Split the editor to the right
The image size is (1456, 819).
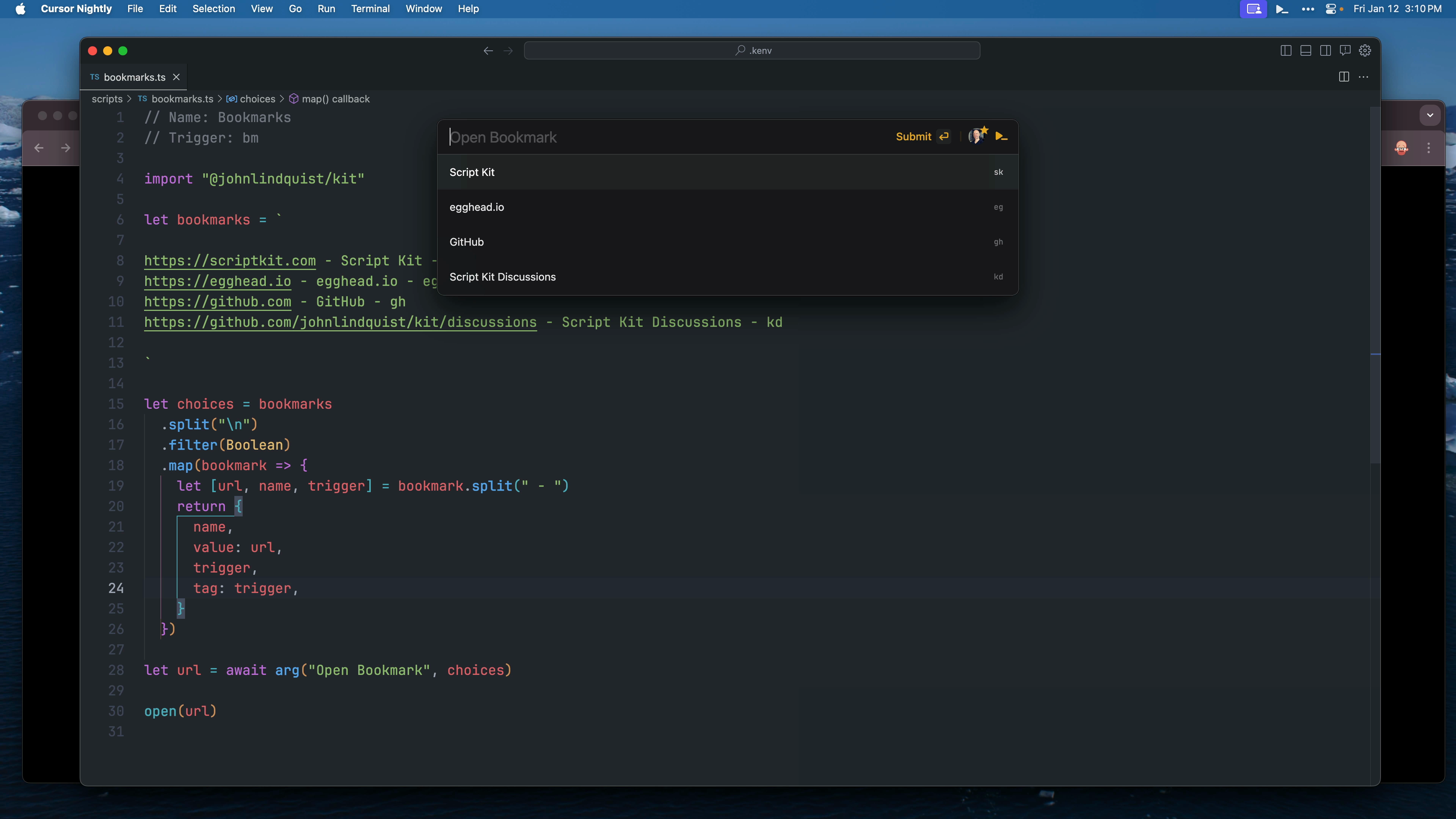[x=1344, y=77]
